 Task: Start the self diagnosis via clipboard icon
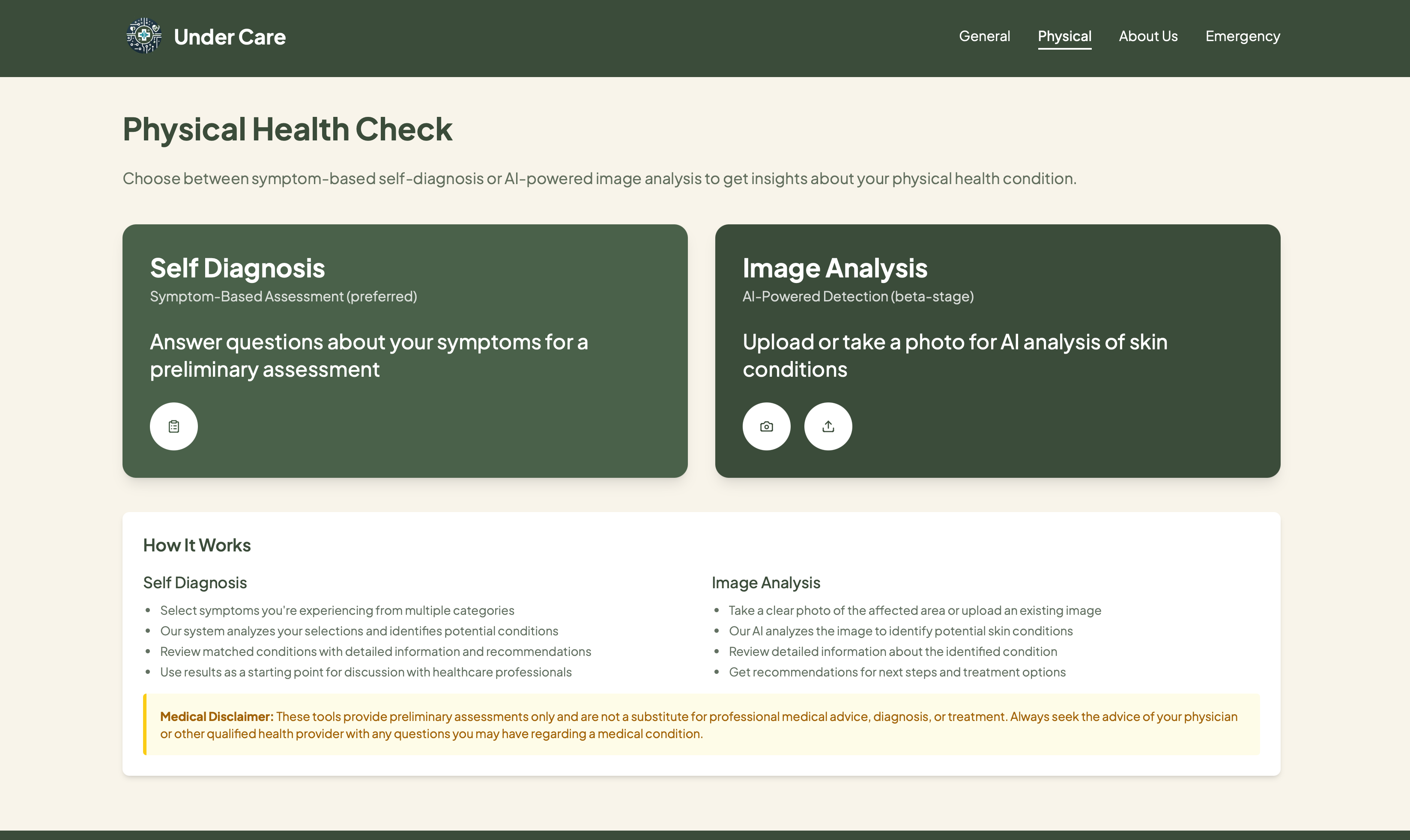[x=174, y=426]
